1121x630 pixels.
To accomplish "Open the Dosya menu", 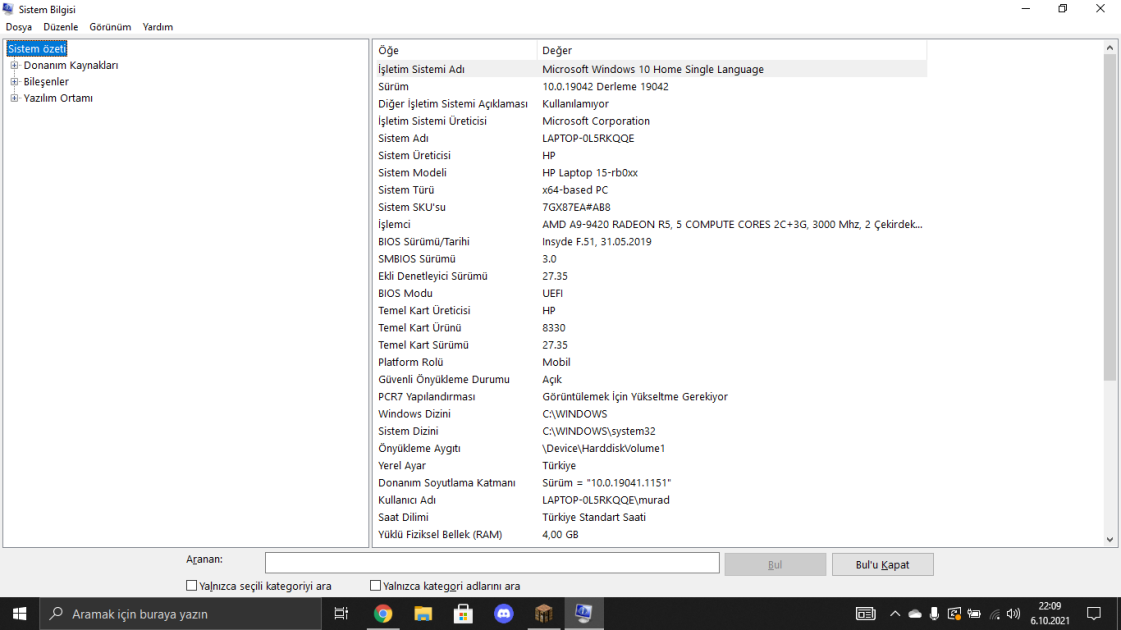I will click(19, 26).
